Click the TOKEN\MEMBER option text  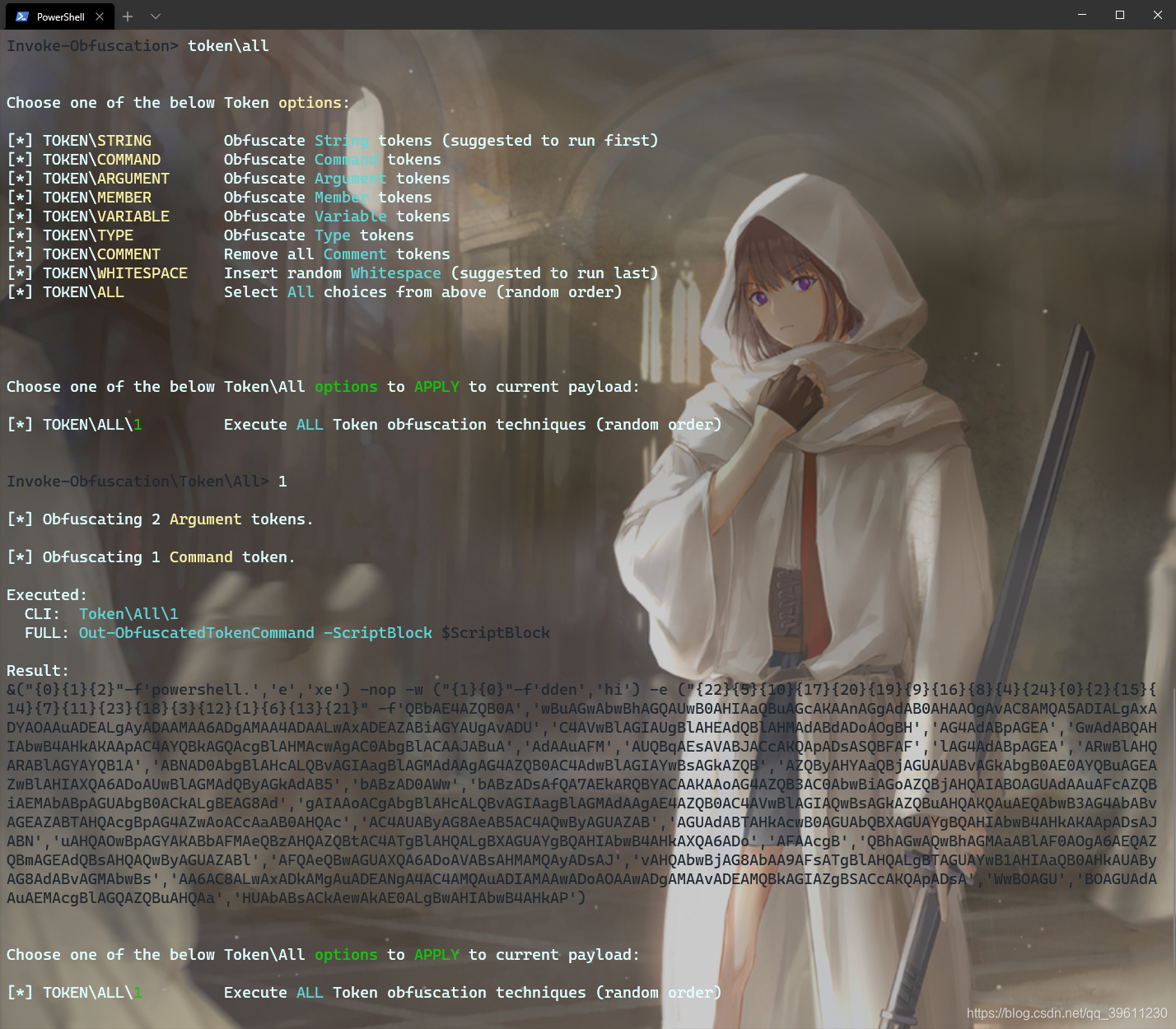tap(97, 198)
